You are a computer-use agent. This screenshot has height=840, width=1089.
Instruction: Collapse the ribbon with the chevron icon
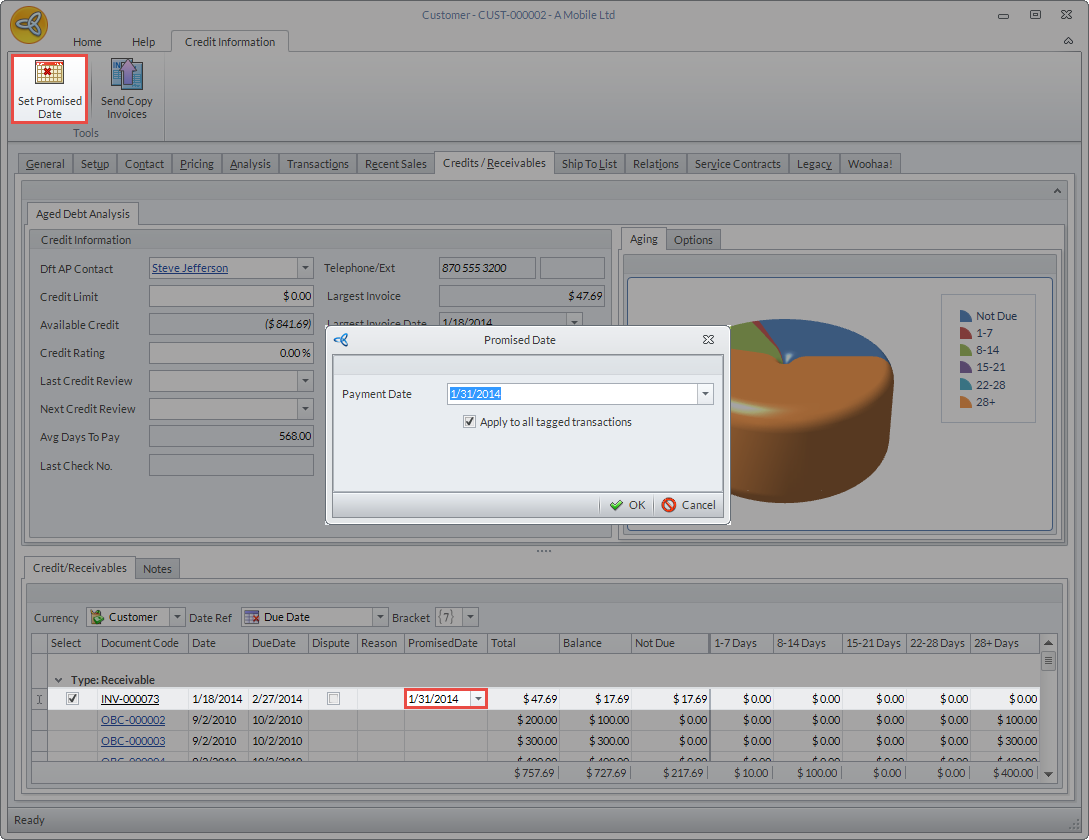1068,42
